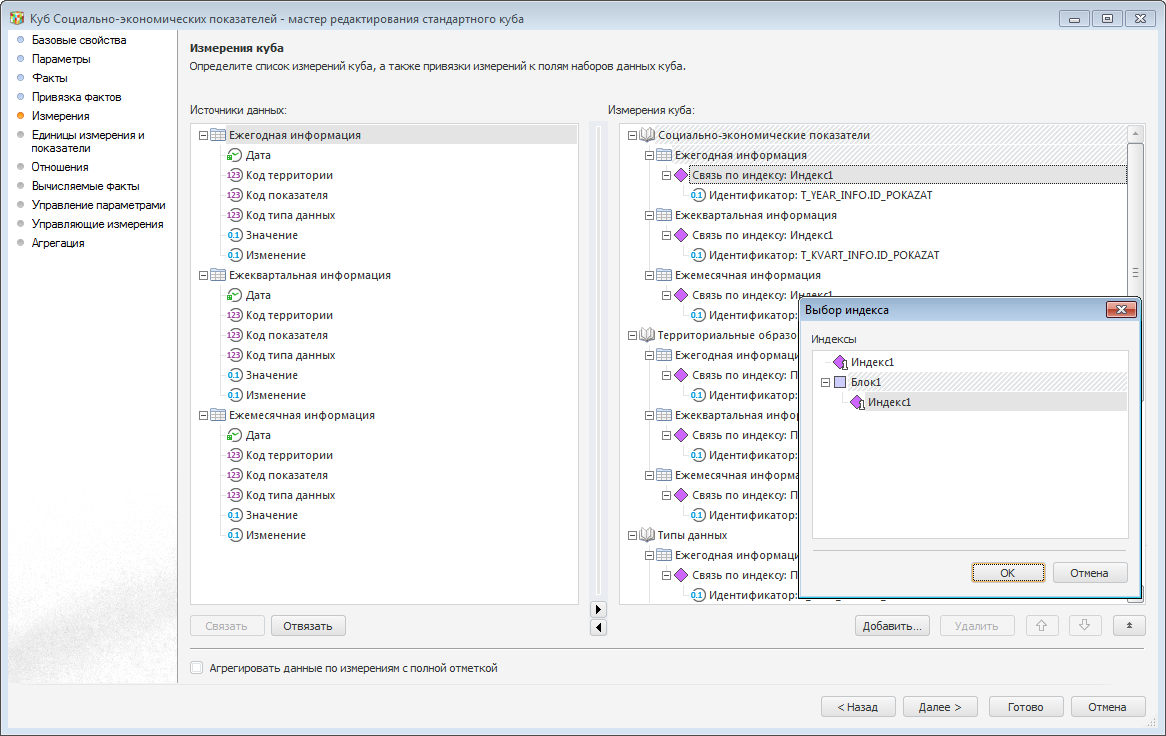The image size is (1166, 736).
Task: Click the move down arrow button
Action: 1085,626
